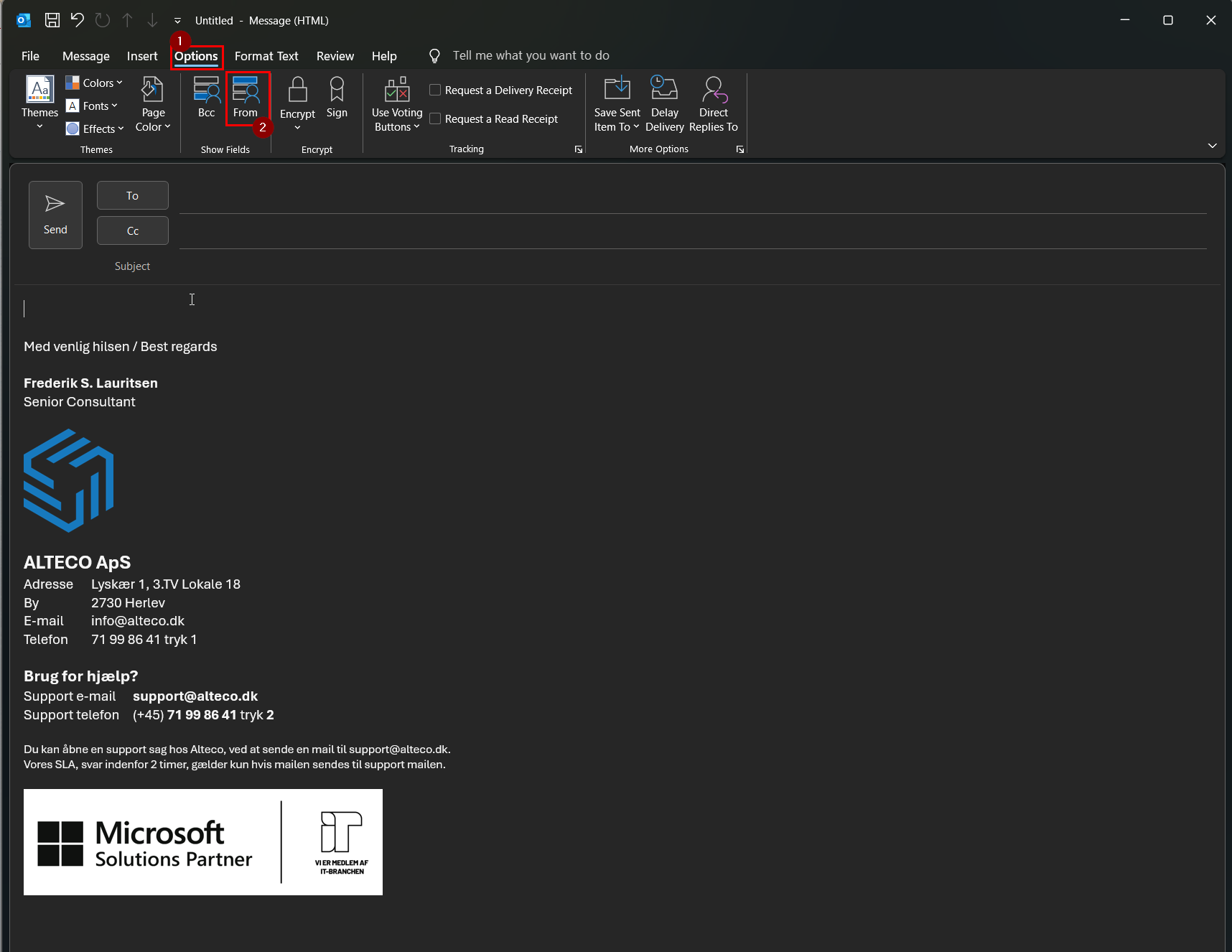Show the Bcc field

click(207, 98)
